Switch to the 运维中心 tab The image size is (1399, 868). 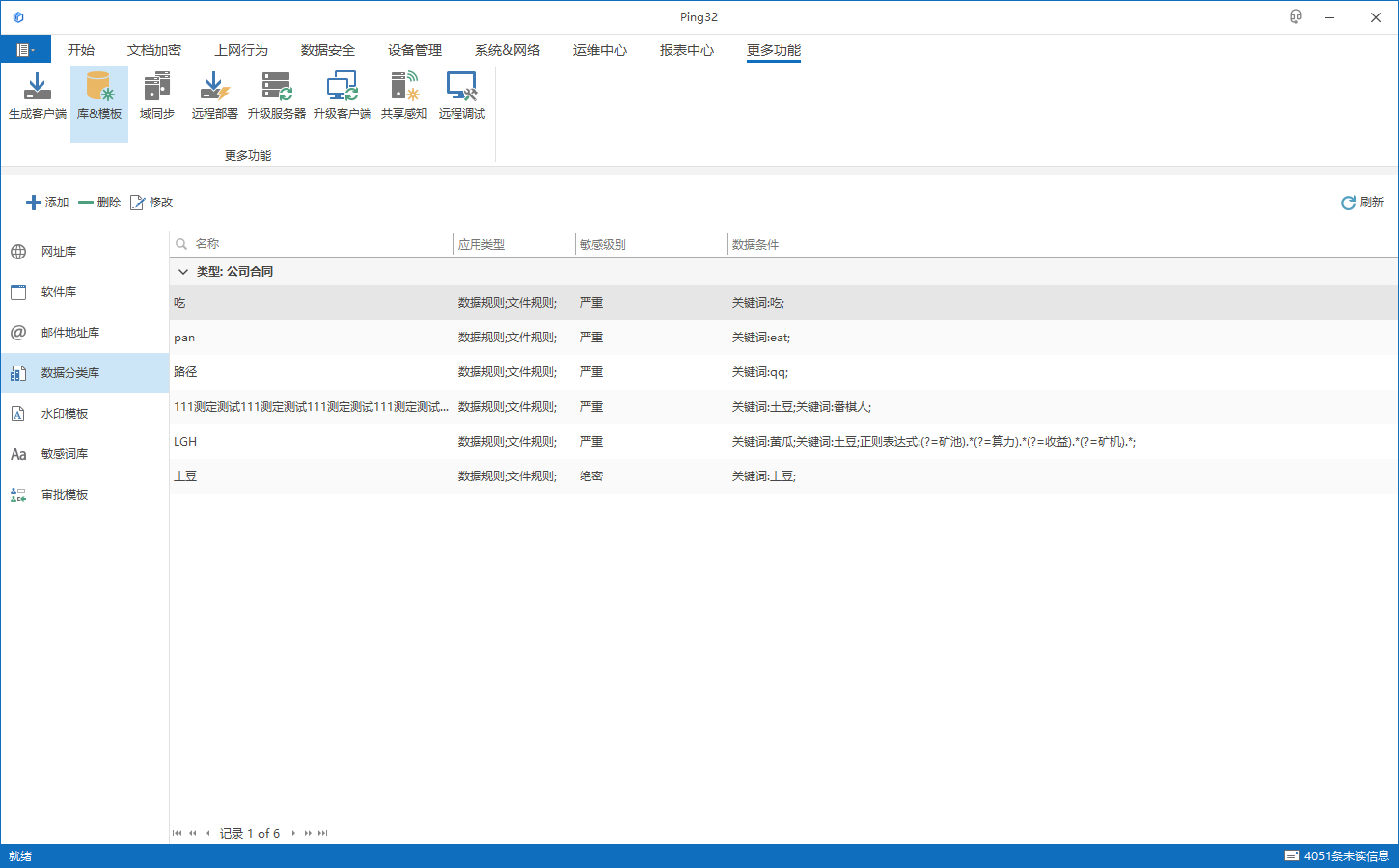click(x=600, y=50)
